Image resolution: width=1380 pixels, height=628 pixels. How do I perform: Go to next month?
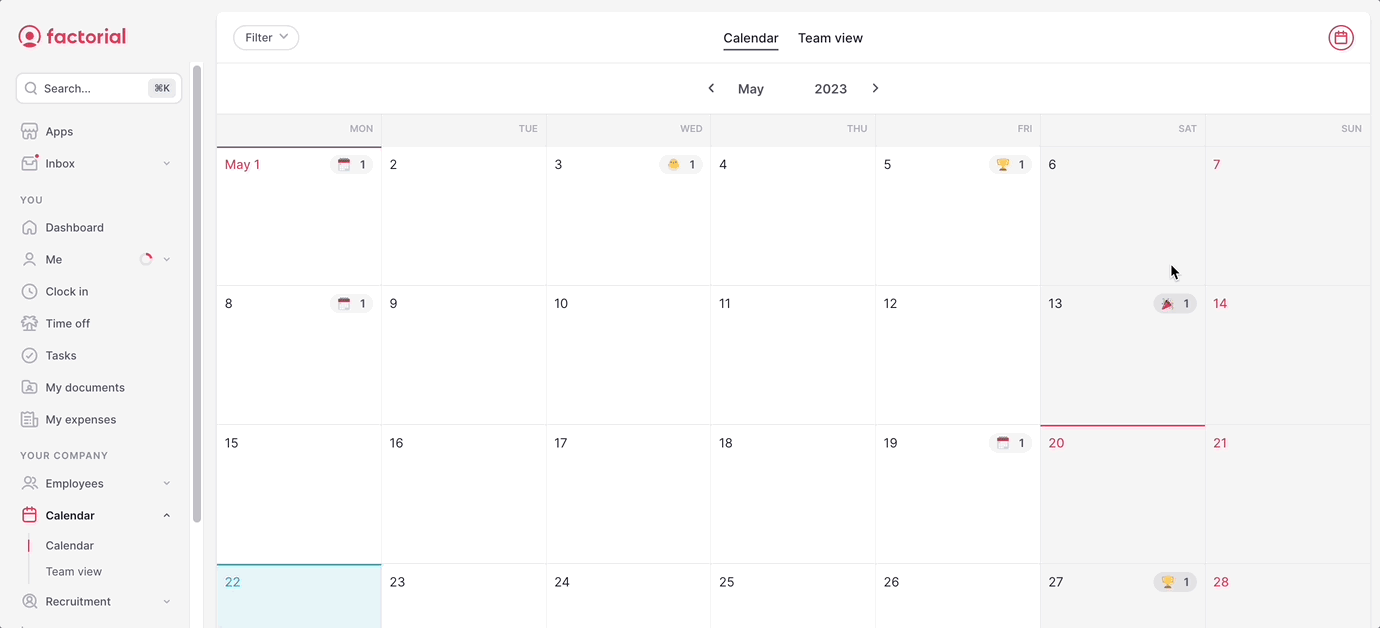click(875, 88)
